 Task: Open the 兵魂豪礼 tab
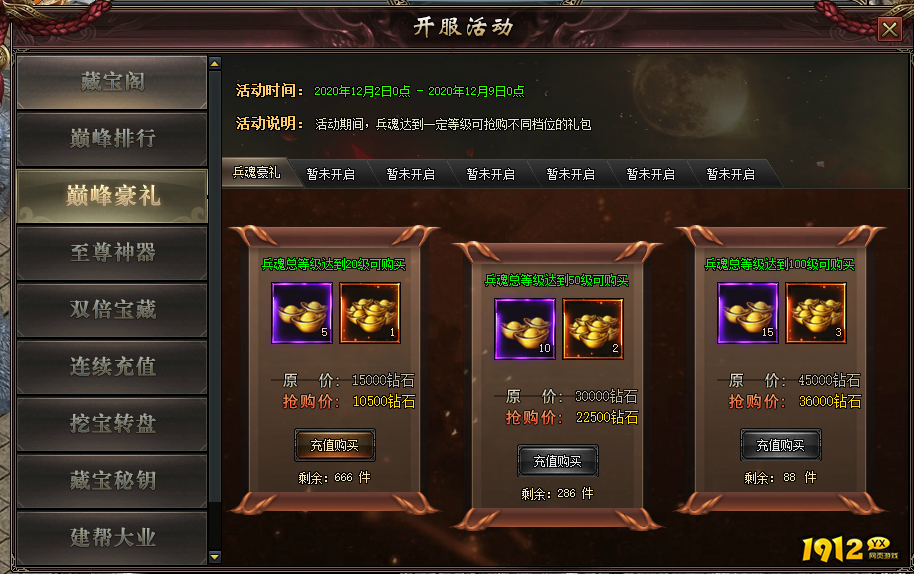(x=257, y=172)
